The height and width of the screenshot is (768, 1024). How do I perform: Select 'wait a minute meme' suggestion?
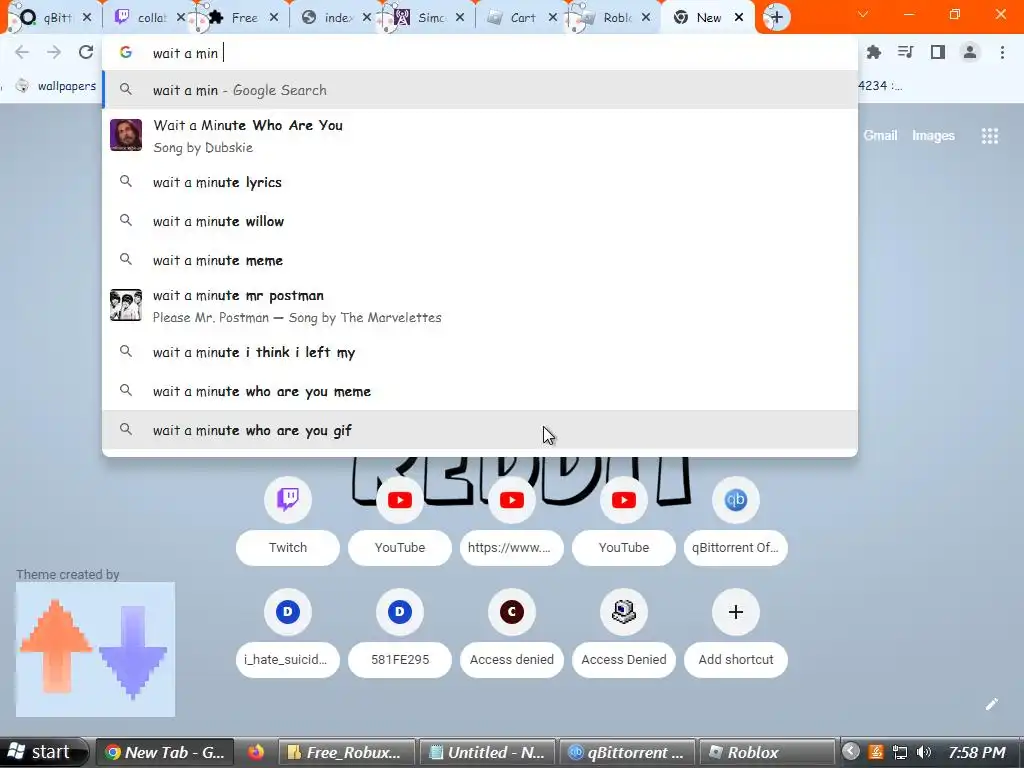[480, 260]
